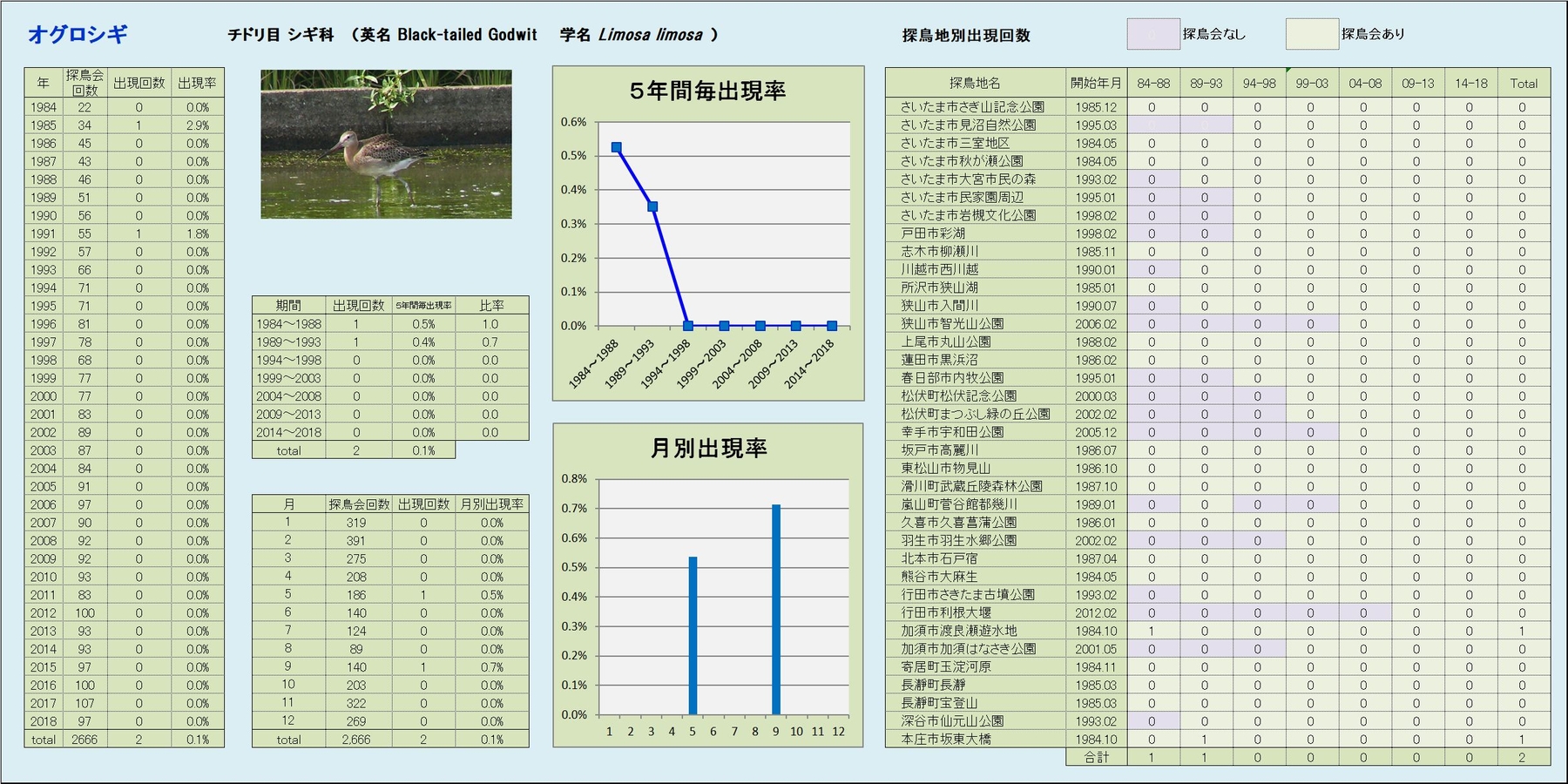Click the 深谷市仙元山公園 row name

point(952,721)
